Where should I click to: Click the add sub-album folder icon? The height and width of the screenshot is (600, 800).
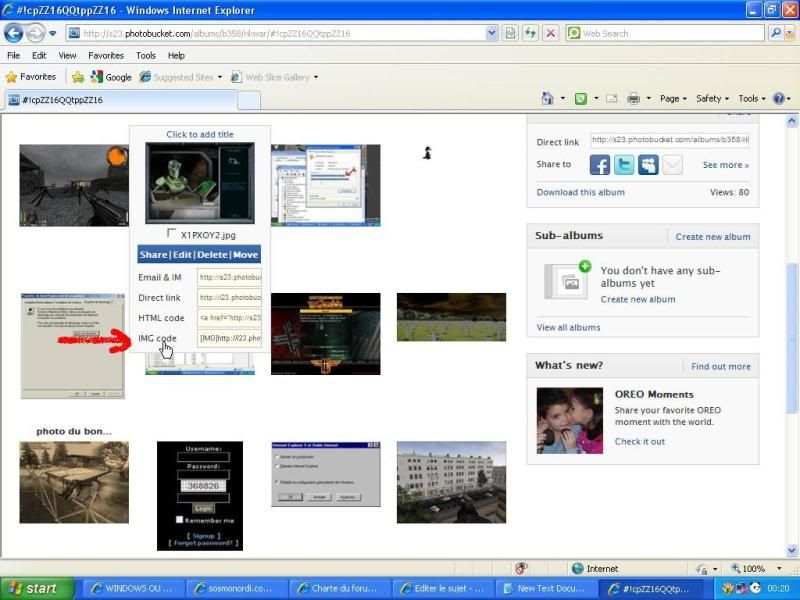pos(567,281)
